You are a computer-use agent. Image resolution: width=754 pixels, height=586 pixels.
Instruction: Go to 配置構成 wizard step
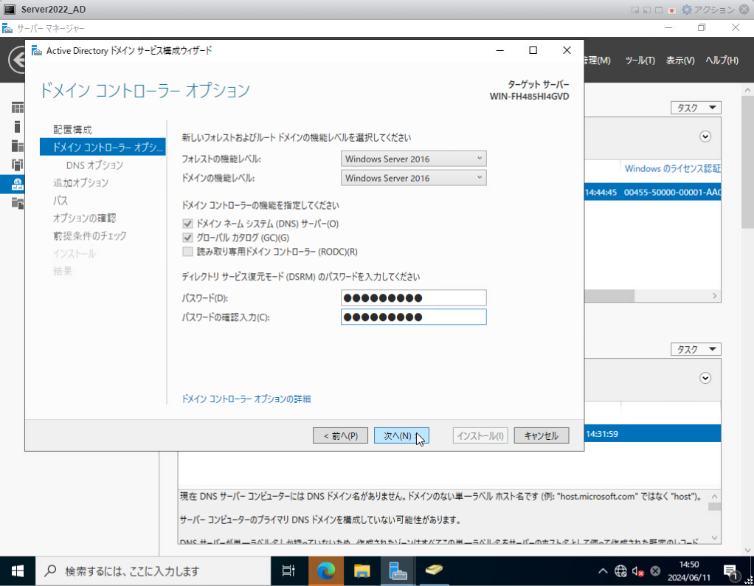(x=72, y=130)
